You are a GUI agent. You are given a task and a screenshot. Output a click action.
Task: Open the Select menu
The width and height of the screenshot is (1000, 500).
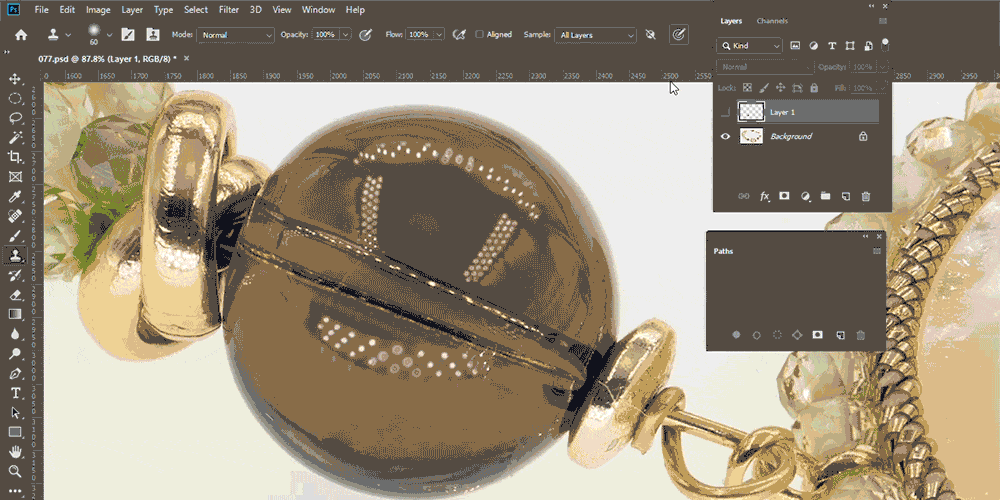pyautogui.click(x=196, y=10)
